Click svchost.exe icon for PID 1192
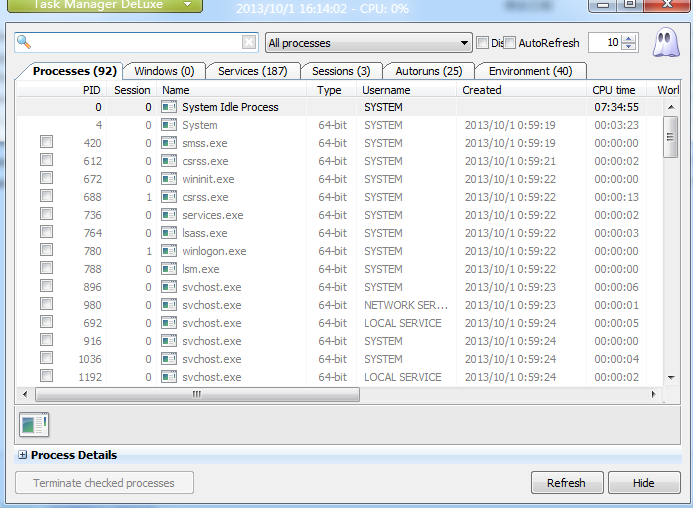 click(169, 377)
